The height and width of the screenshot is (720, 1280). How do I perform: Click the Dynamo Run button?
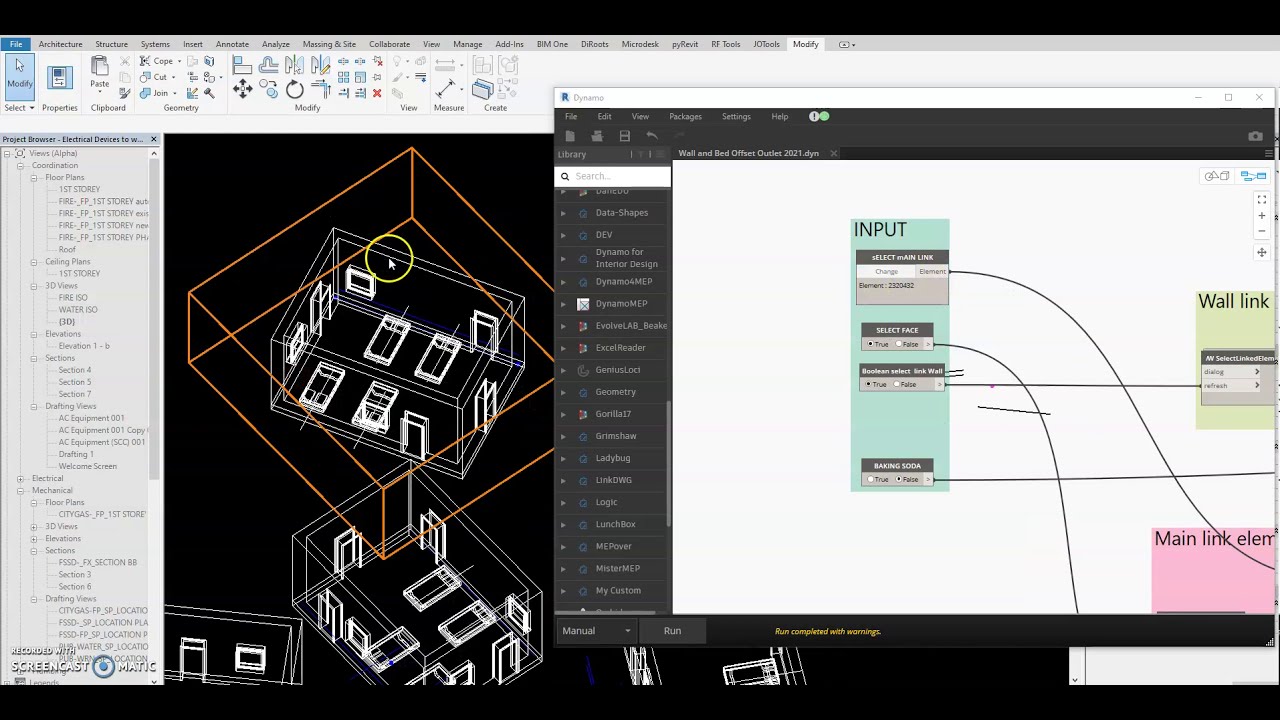click(x=672, y=631)
